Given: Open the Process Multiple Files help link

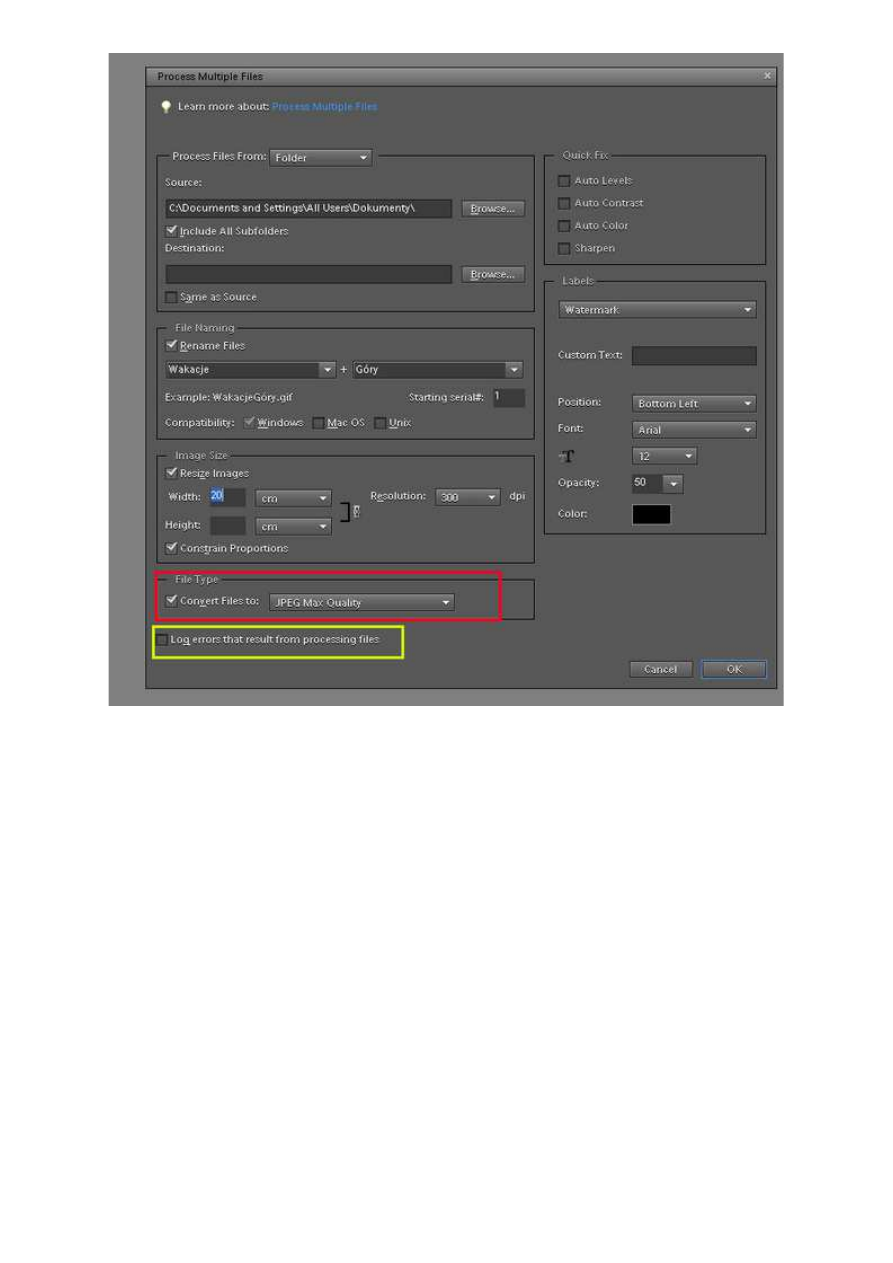Looking at the screenshot, I should tap(324, 107).
